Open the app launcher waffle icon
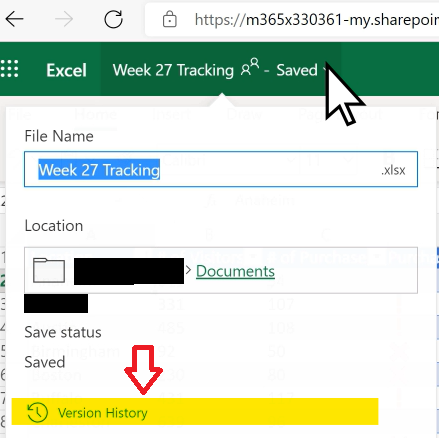 click(9, 69)
